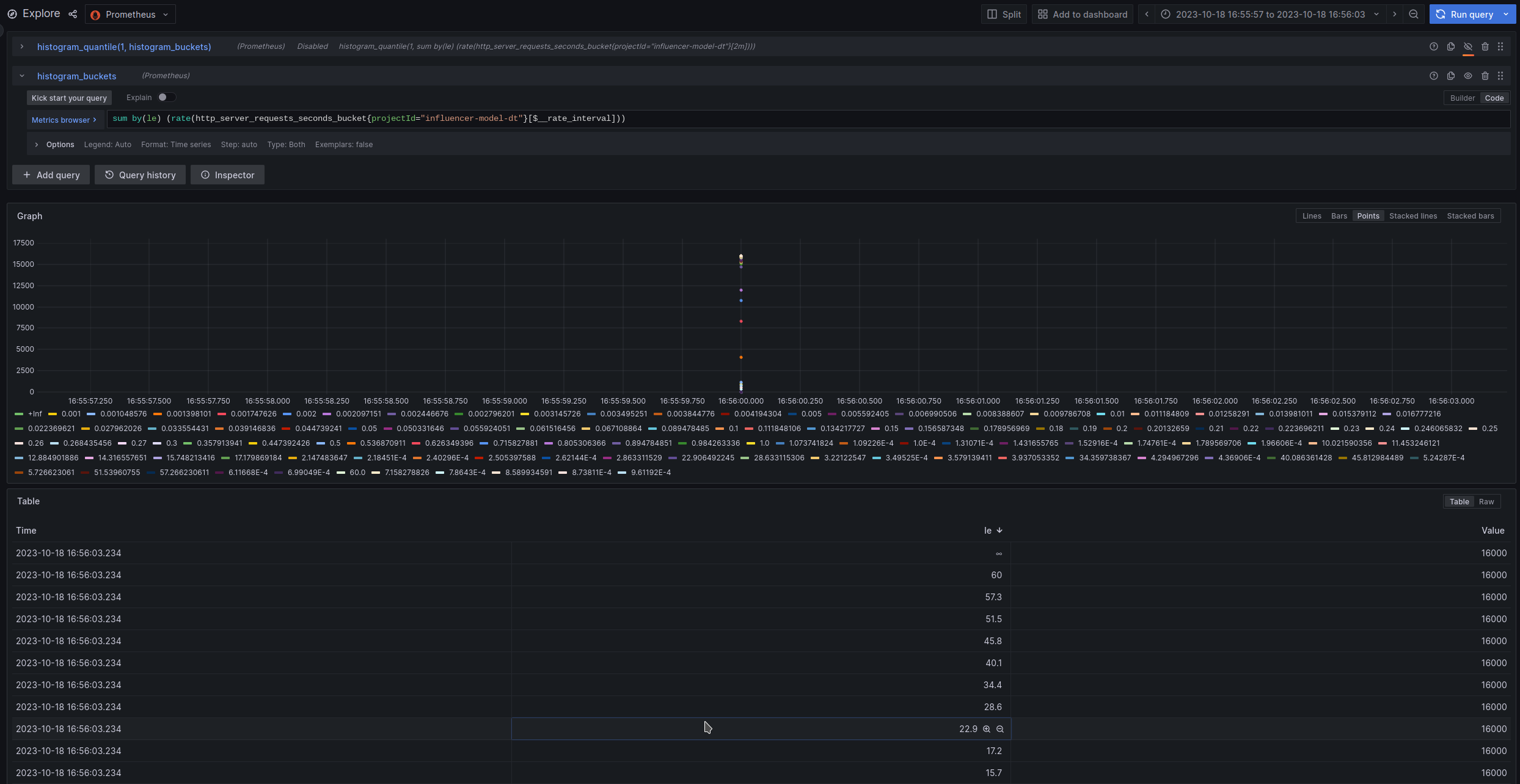
Task: Click Add to dashboard
Action: coord(1082,14)
